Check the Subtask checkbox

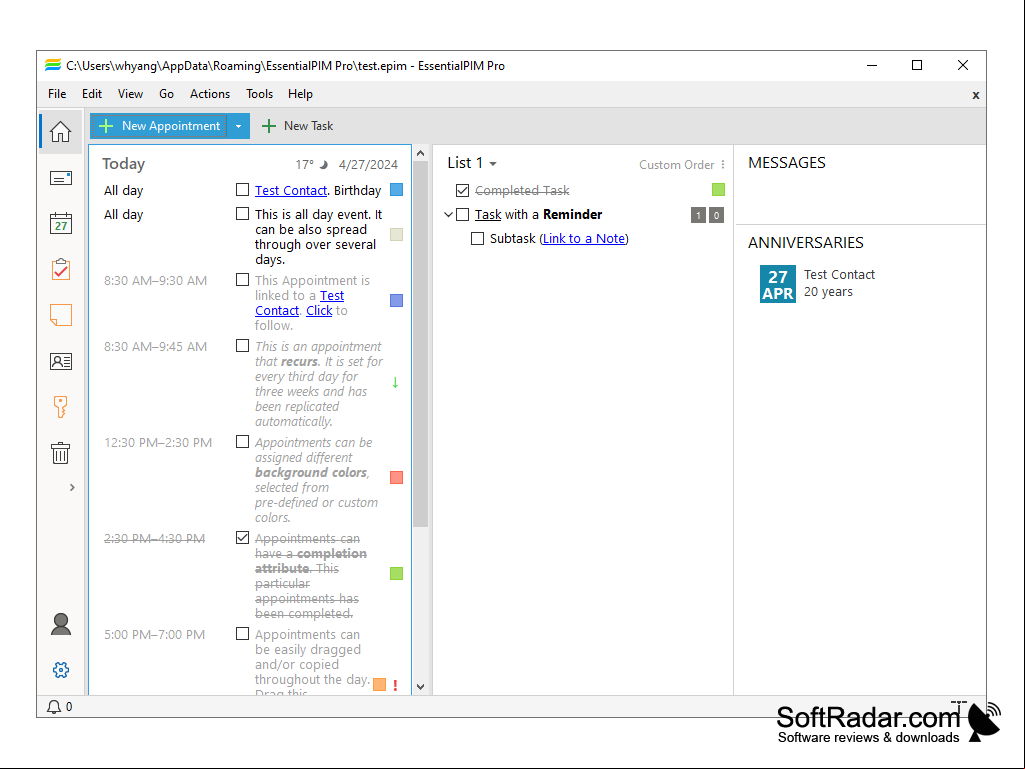pos(478,239)
